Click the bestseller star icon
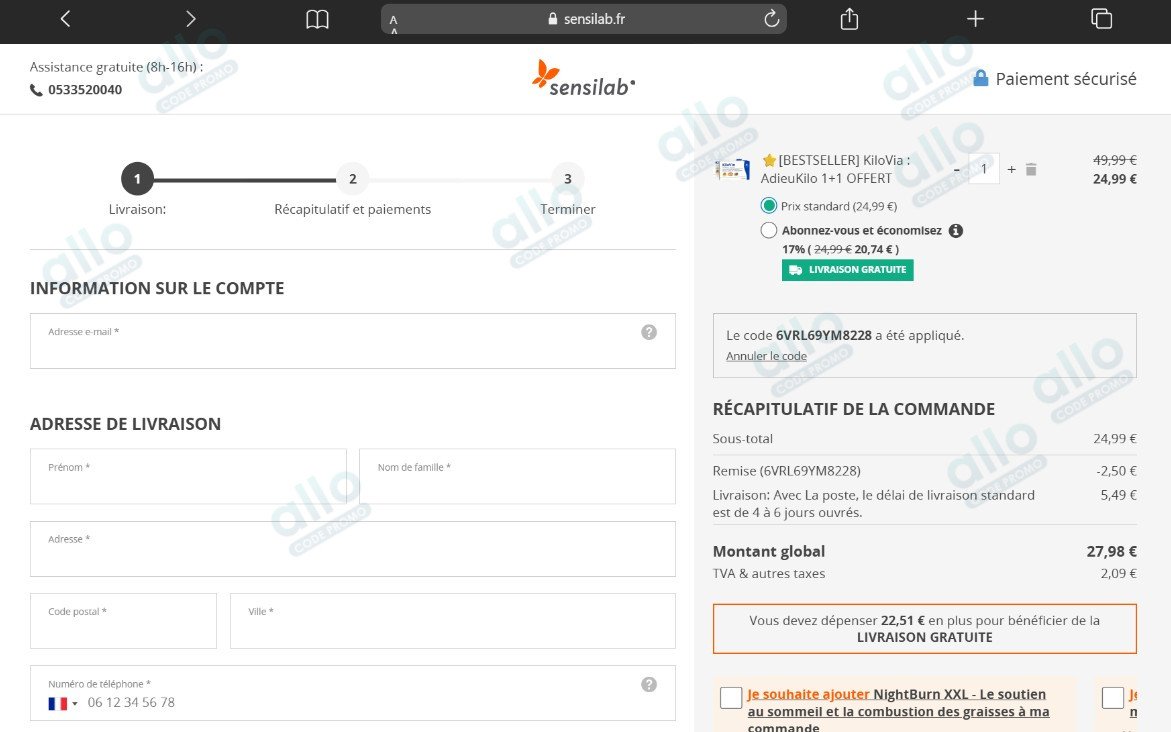Screen dimensions: 1171x732 (x=769, y=161)
